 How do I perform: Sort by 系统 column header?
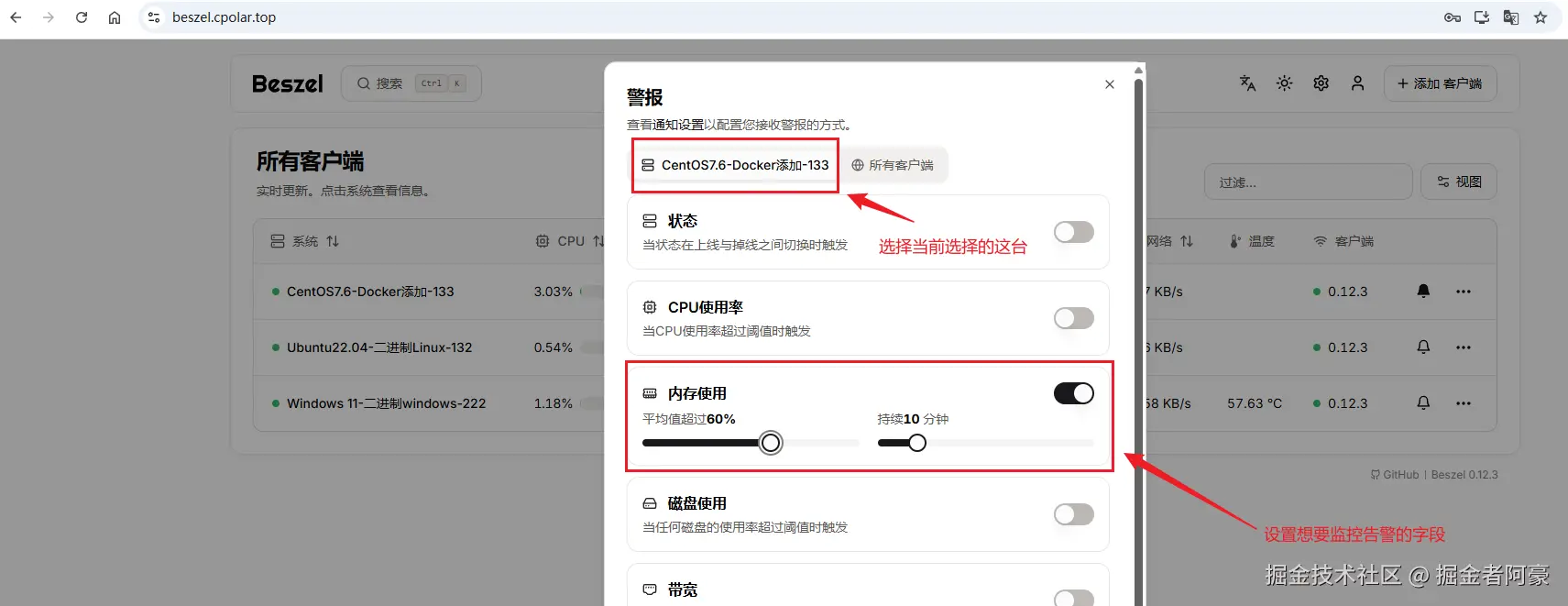[x=305, y=241]
